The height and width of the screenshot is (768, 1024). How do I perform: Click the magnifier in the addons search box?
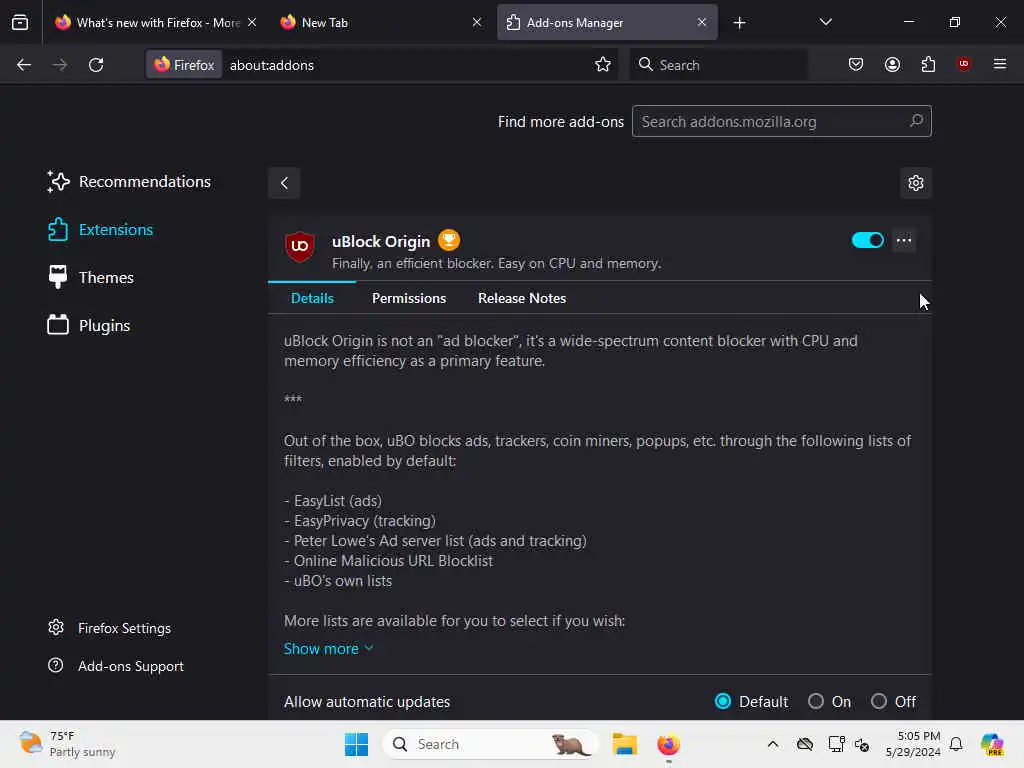pyautogui.click(x=916, y=121)
